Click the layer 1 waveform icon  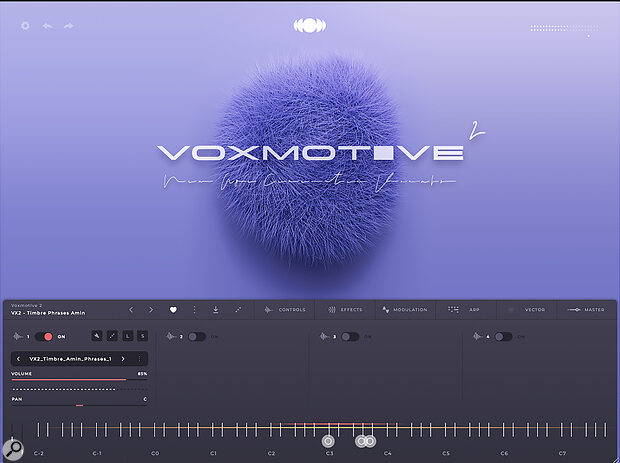tap(18, 336)
